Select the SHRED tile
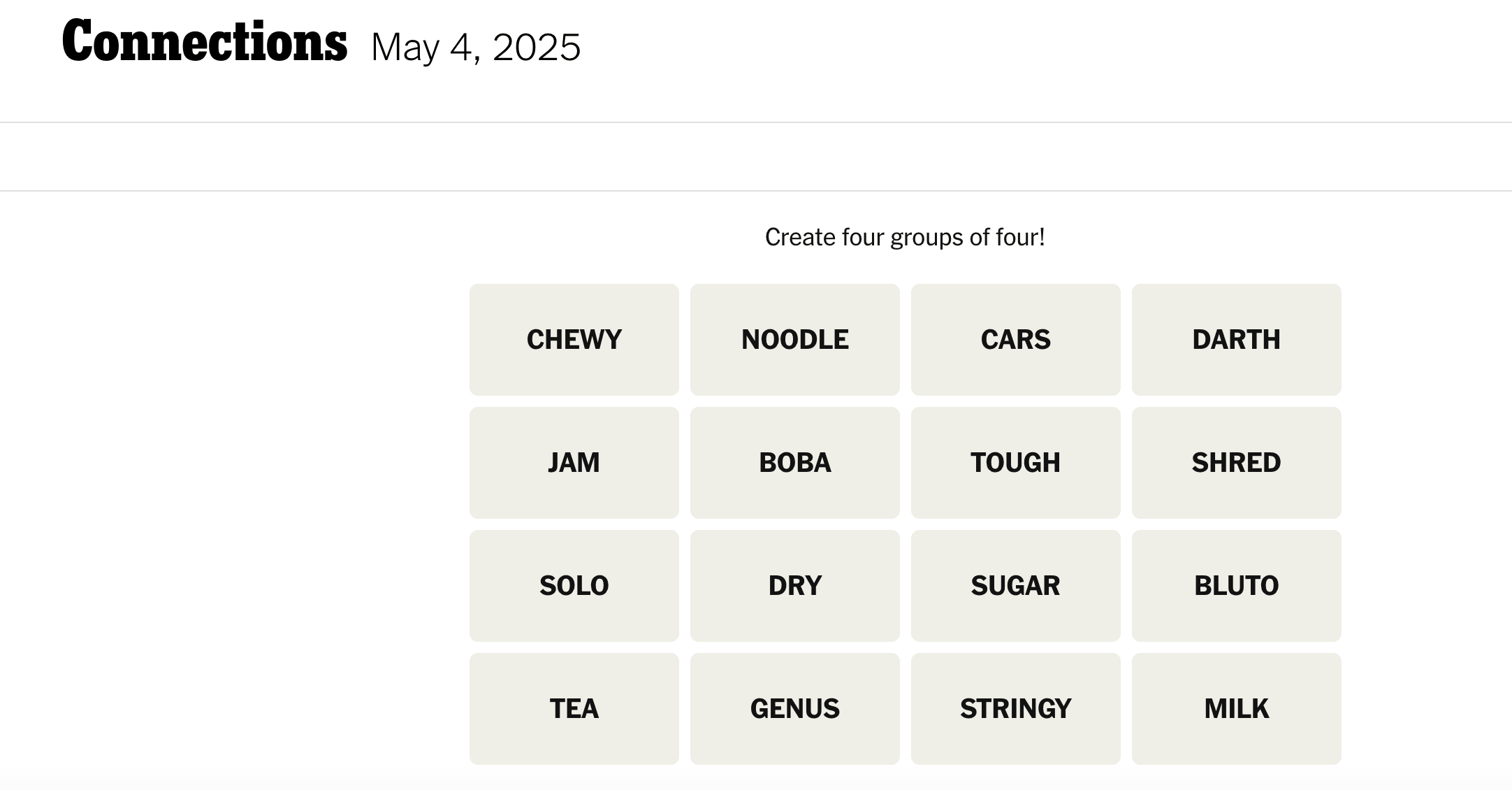Viewport: 1512px width, 790px height. pos(1236,463)
